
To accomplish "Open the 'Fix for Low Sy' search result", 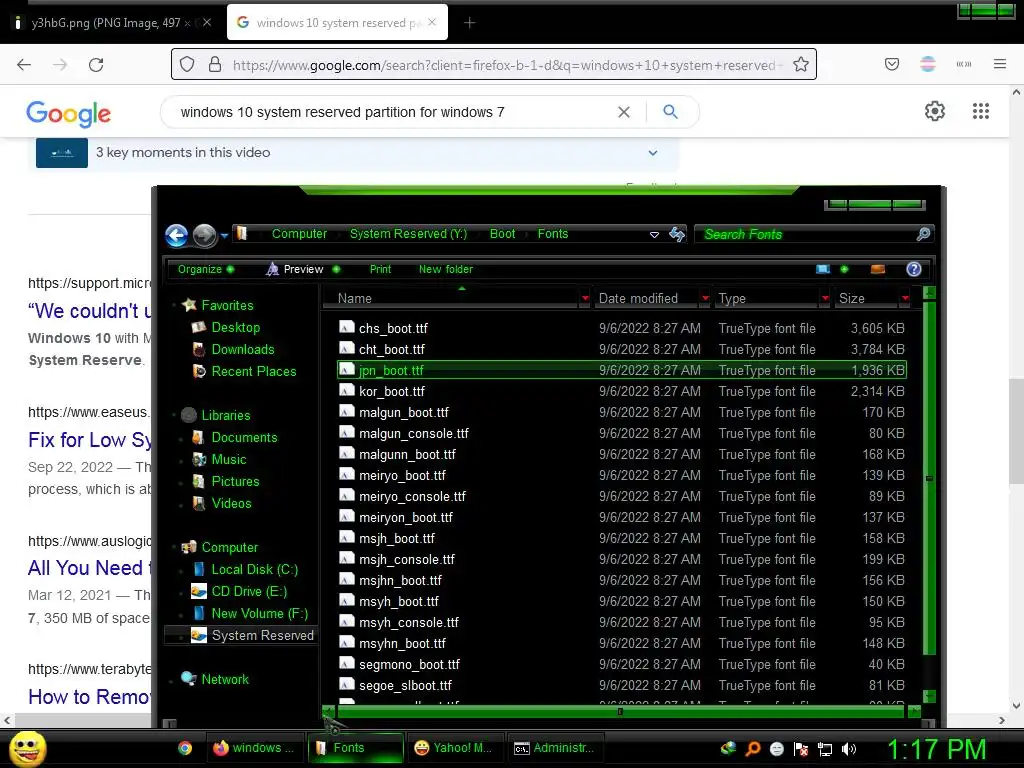I will 89,440.
